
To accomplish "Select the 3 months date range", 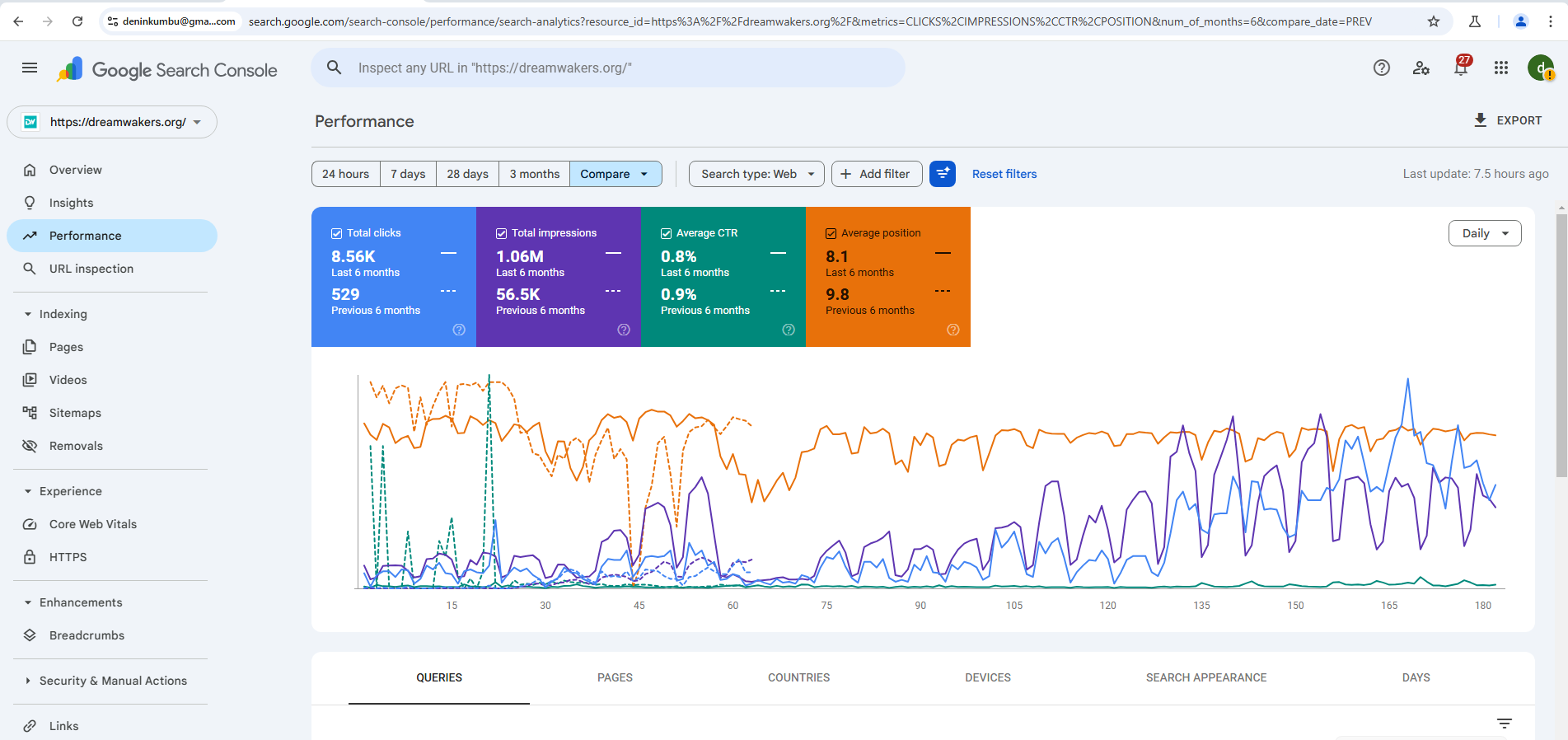I will 534,174.
